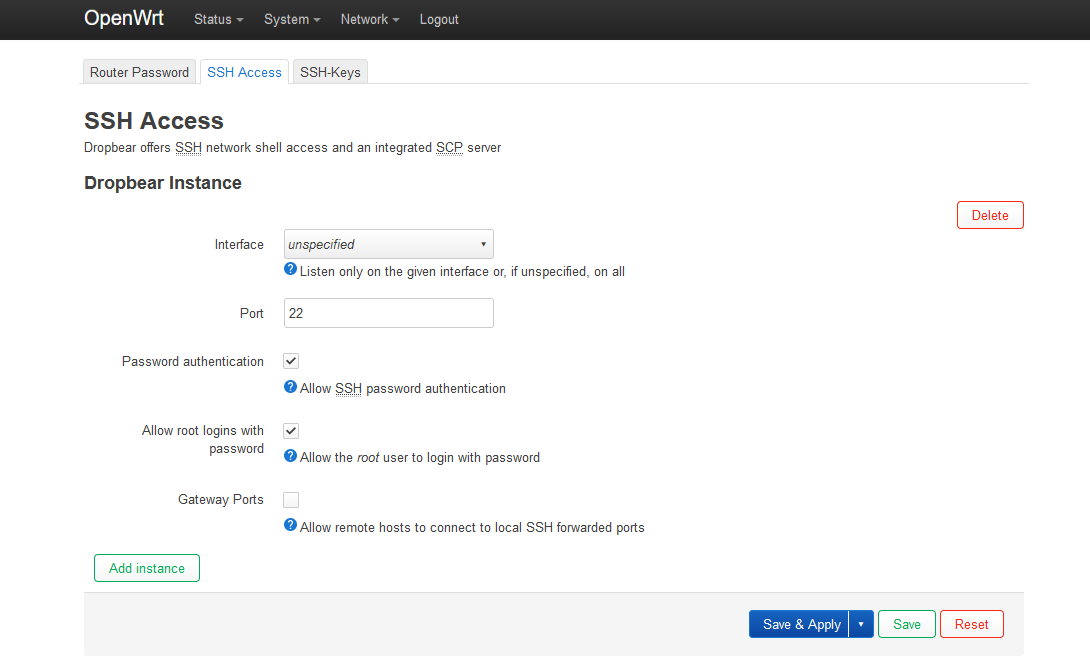Click Logout in the top bar

tap(439, 19)
